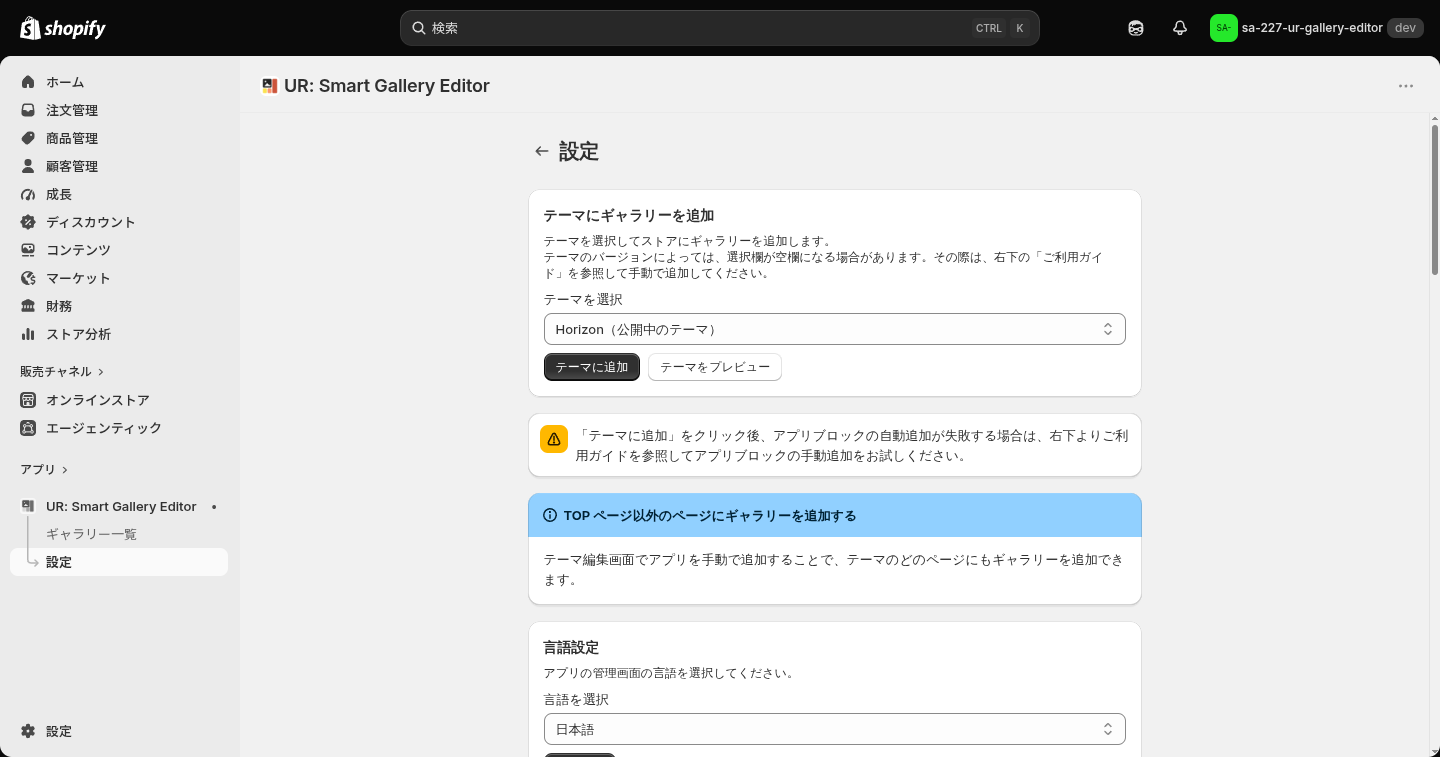Click the テーマを選択 label
This screenshot has width=1440, height=757.
583,299
